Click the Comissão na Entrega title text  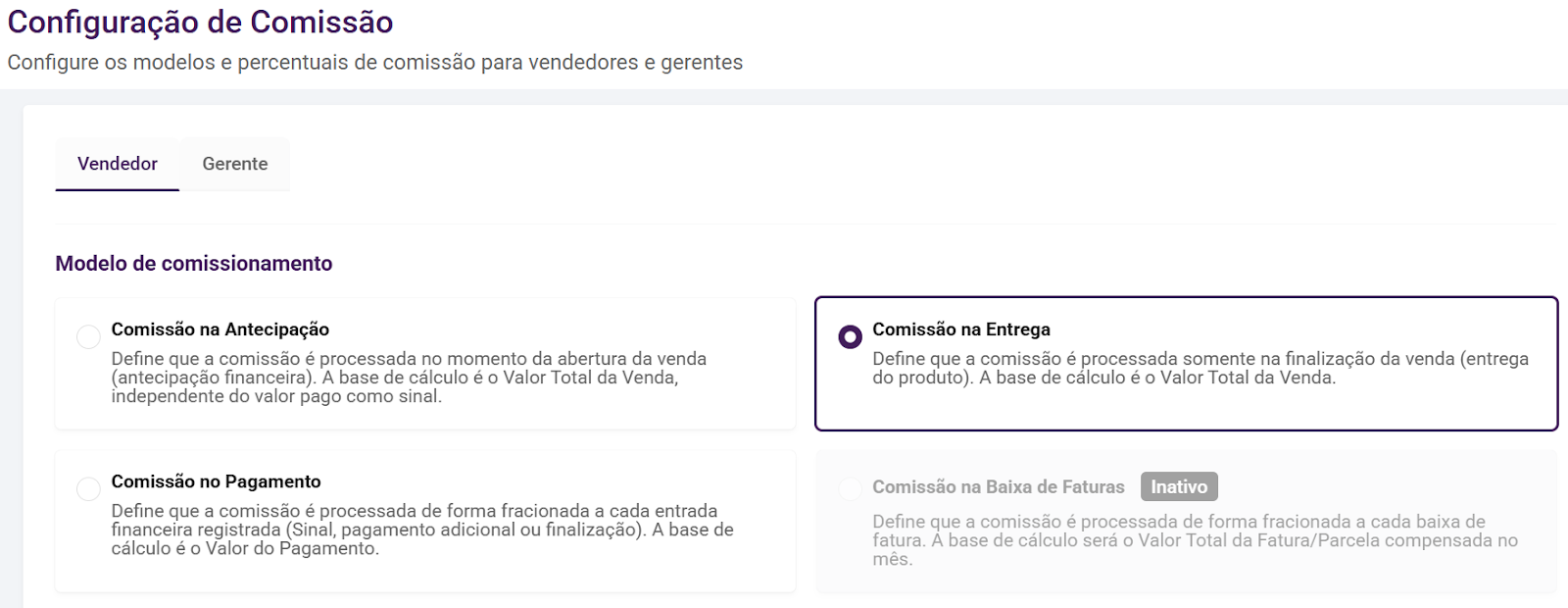pos(960,329)
